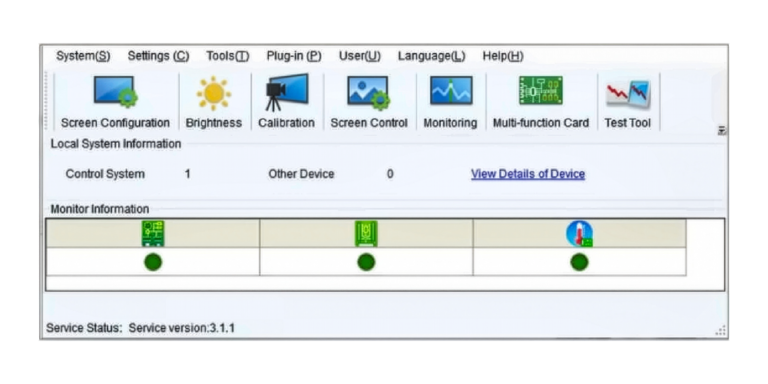The image size is (768, 384).
Task: Open the Monitoring graph tool
Action: pos(451,102)
